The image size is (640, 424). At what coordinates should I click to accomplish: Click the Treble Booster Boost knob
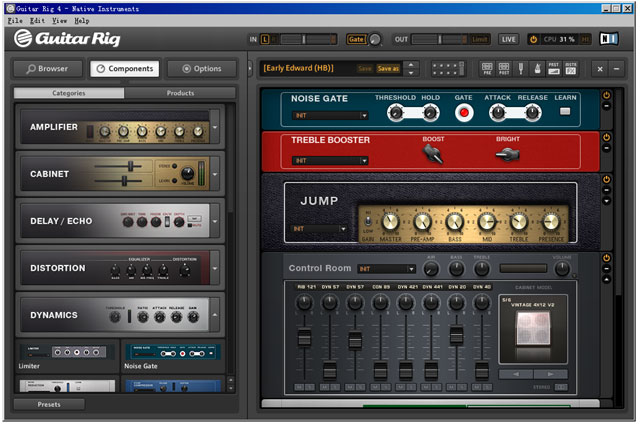tap(433, 155)
